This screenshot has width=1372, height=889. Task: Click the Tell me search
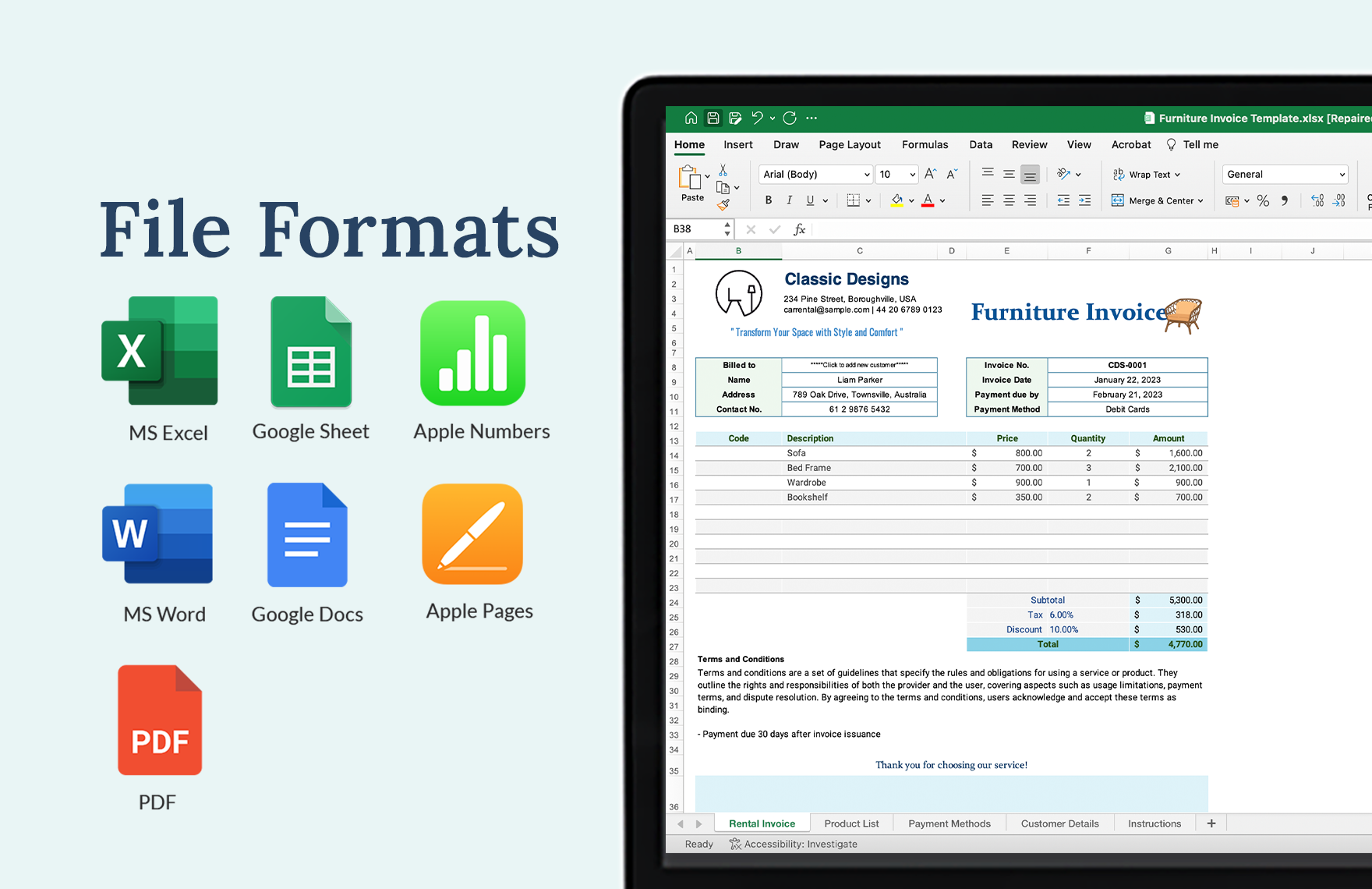click(1192, 144)
